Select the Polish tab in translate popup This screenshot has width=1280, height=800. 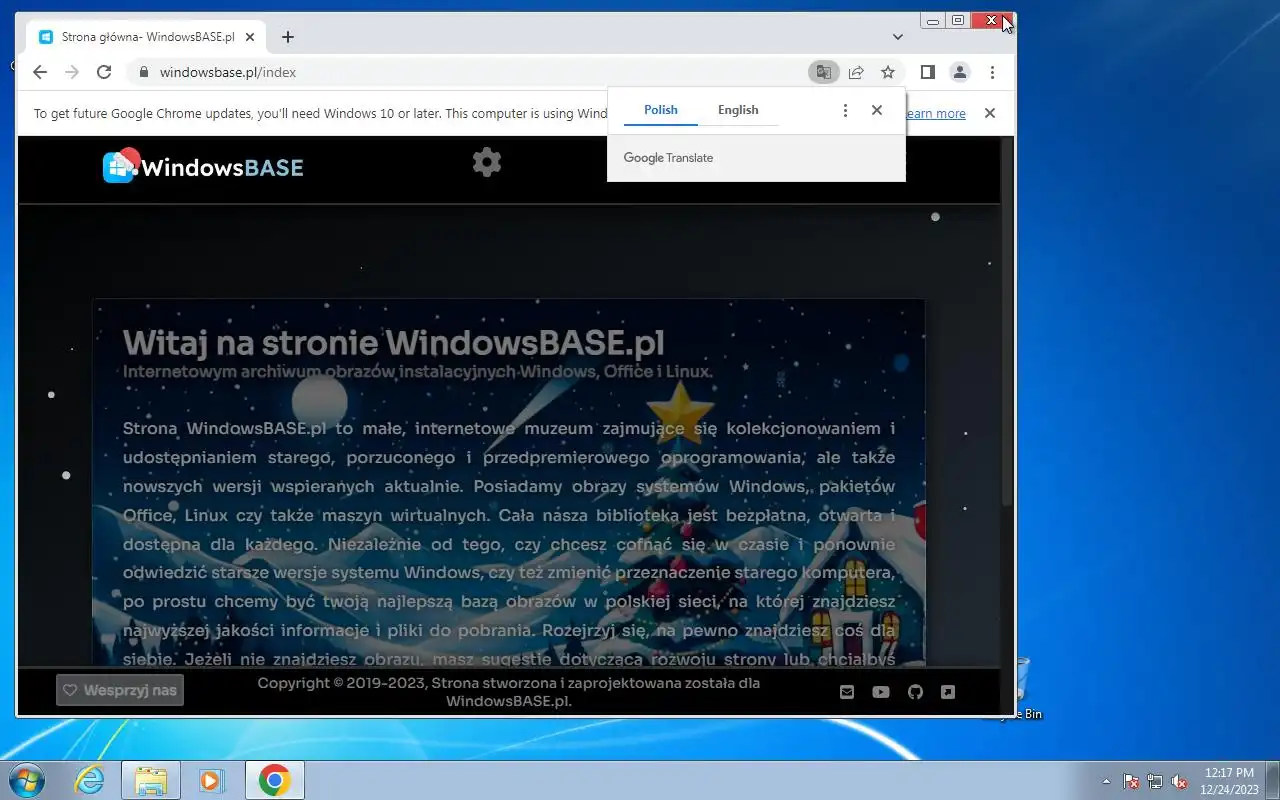(x=661, y=110)
